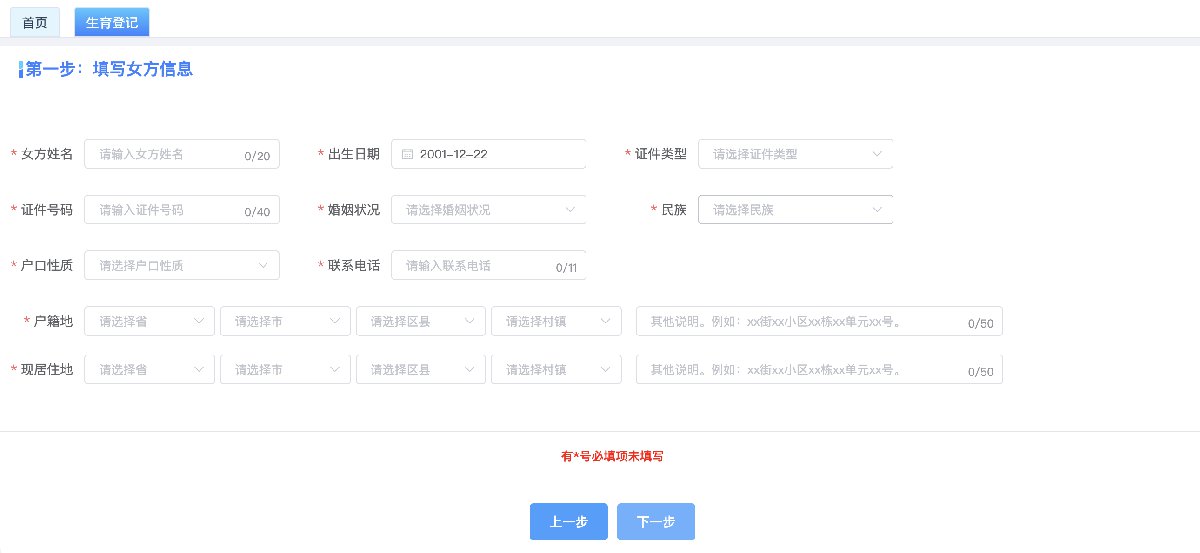1200x553 pixels.
Task: Open city dropdown for 现居住地
Action: pos(285,370)
